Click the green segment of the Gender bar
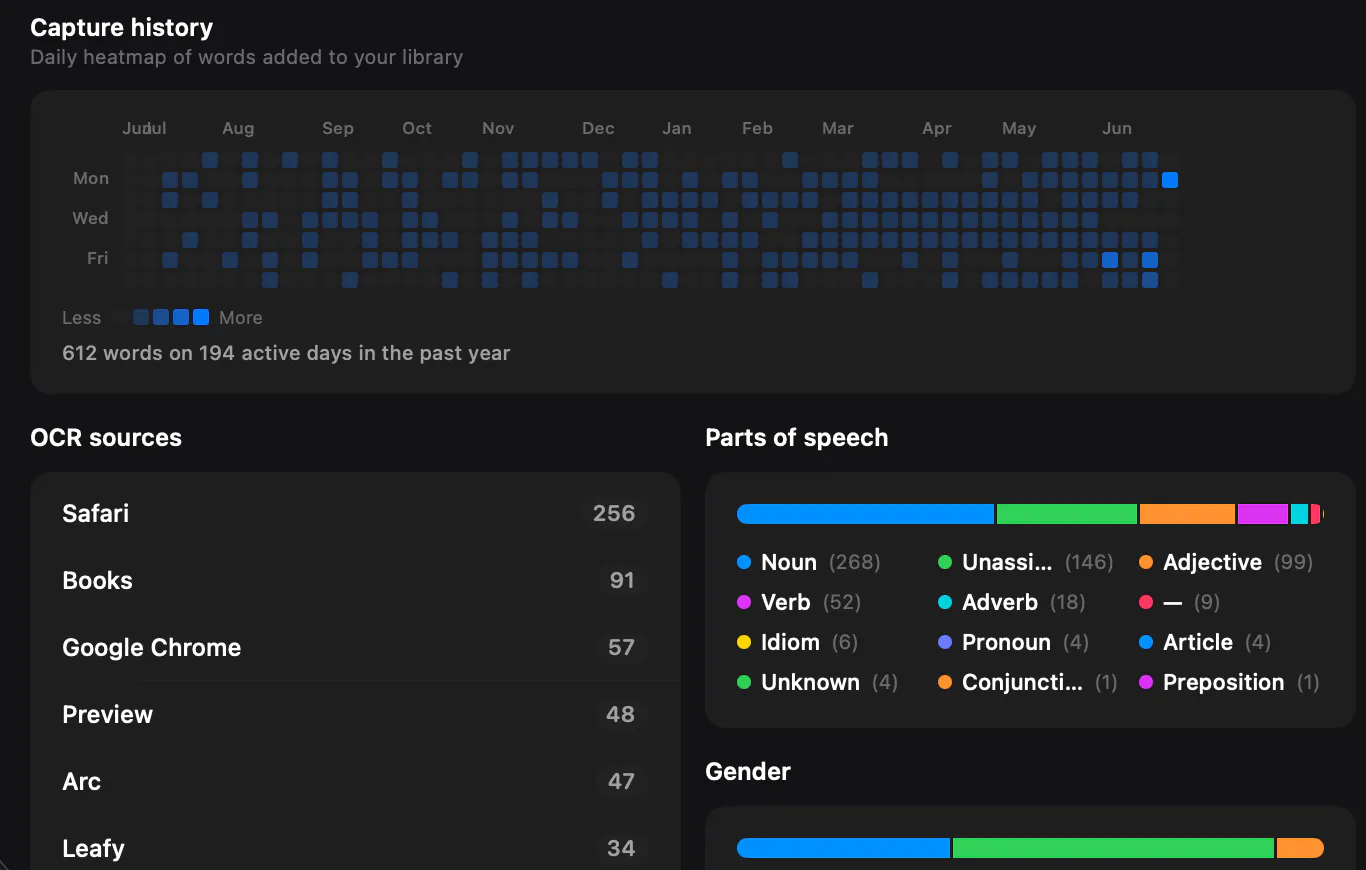1366x870 pixels. tap(1114, 848)
